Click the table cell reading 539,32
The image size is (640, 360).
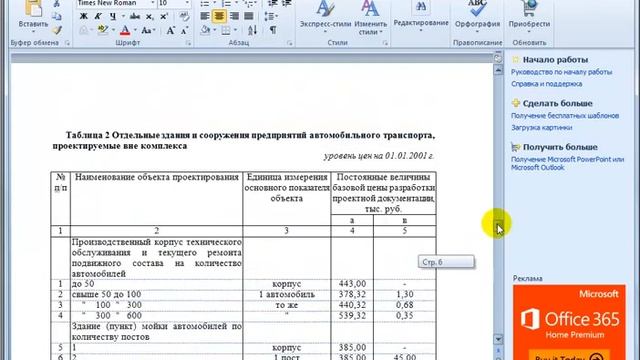point(352,316)
